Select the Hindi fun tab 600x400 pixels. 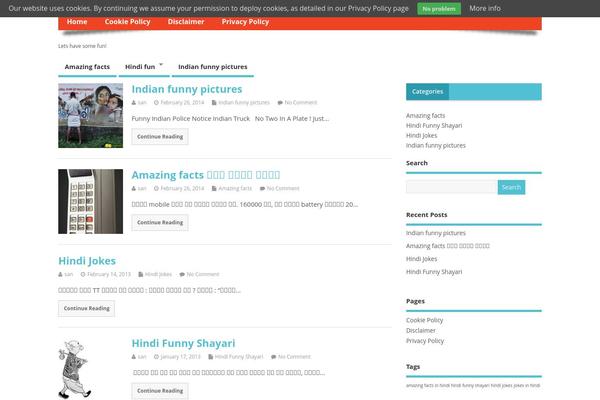click(x=140, y=67)
